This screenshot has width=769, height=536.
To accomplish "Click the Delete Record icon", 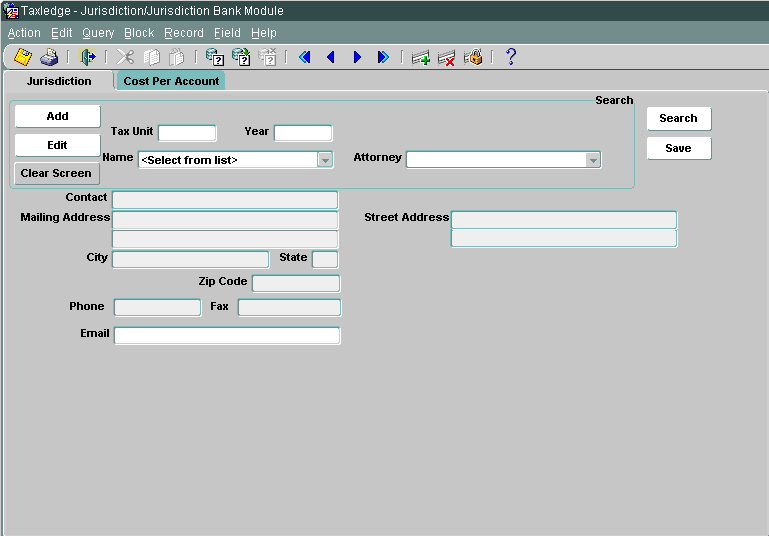I will pyautogui.click(x=446, y=57).
